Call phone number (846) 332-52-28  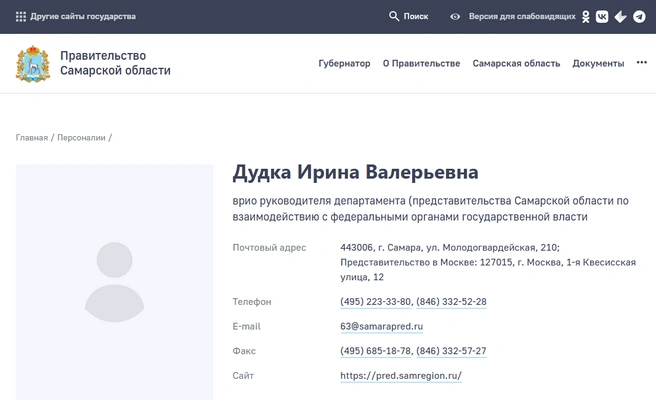(x=451, y=302)
